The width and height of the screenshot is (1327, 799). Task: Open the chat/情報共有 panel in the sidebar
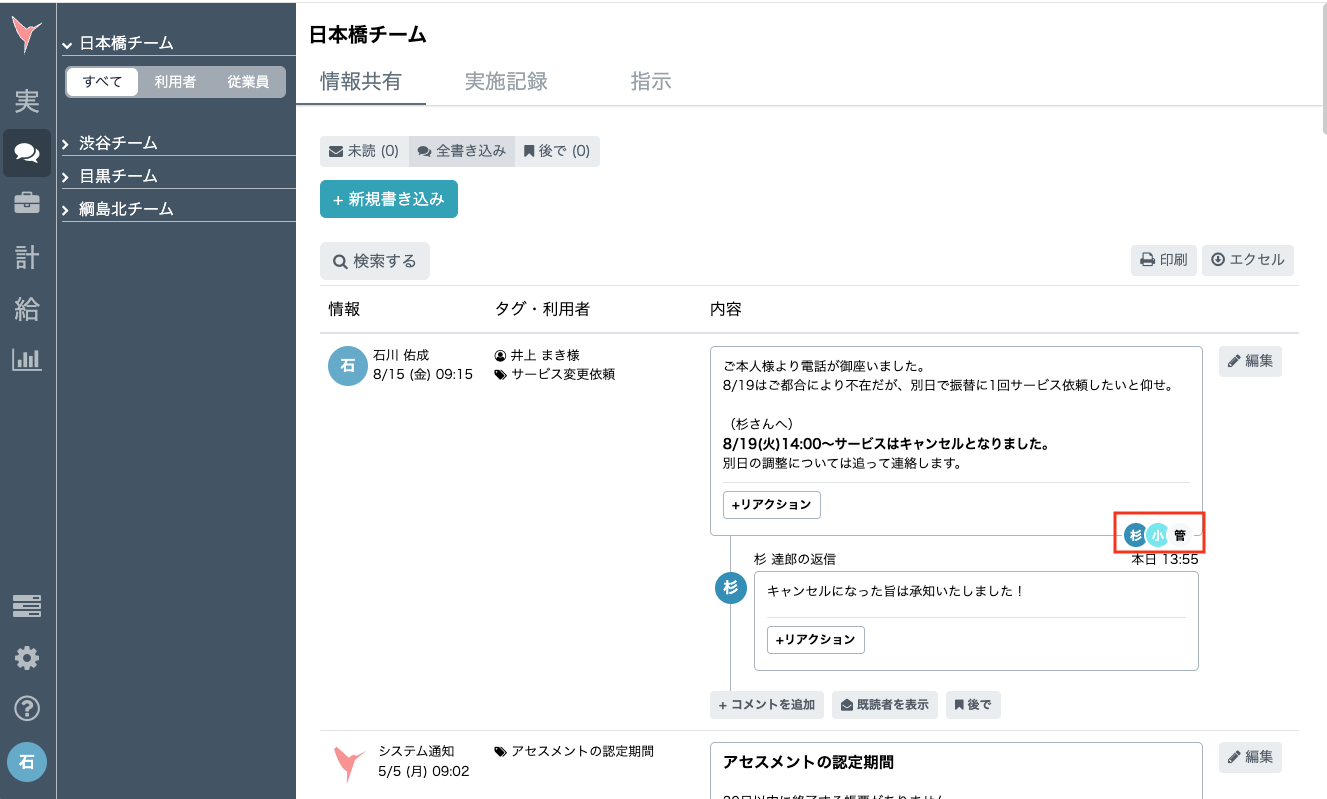27,153
